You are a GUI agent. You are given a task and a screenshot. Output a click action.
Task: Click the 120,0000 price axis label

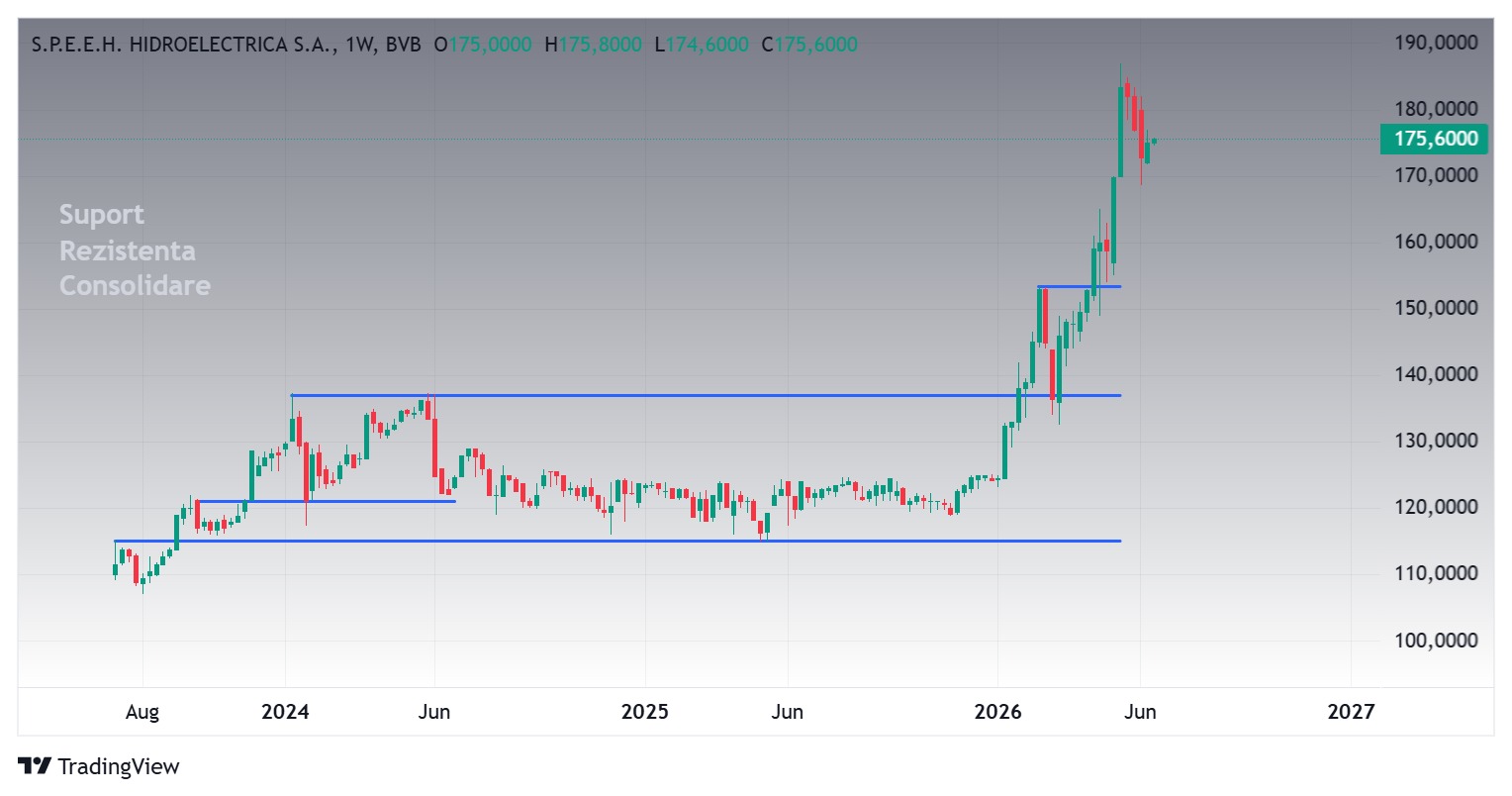[x=1436, y=508]
